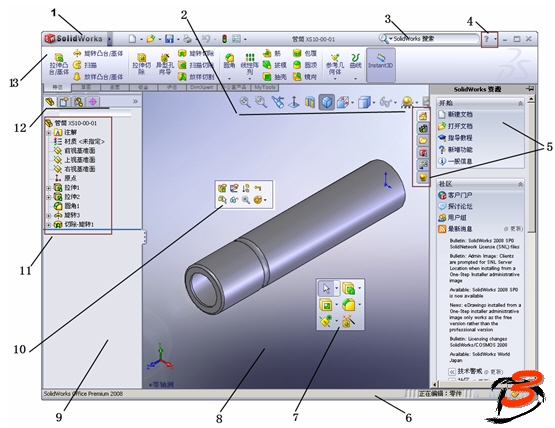
Task: Open the PropertyManager tab icon
Action: [x=64, y=102]
